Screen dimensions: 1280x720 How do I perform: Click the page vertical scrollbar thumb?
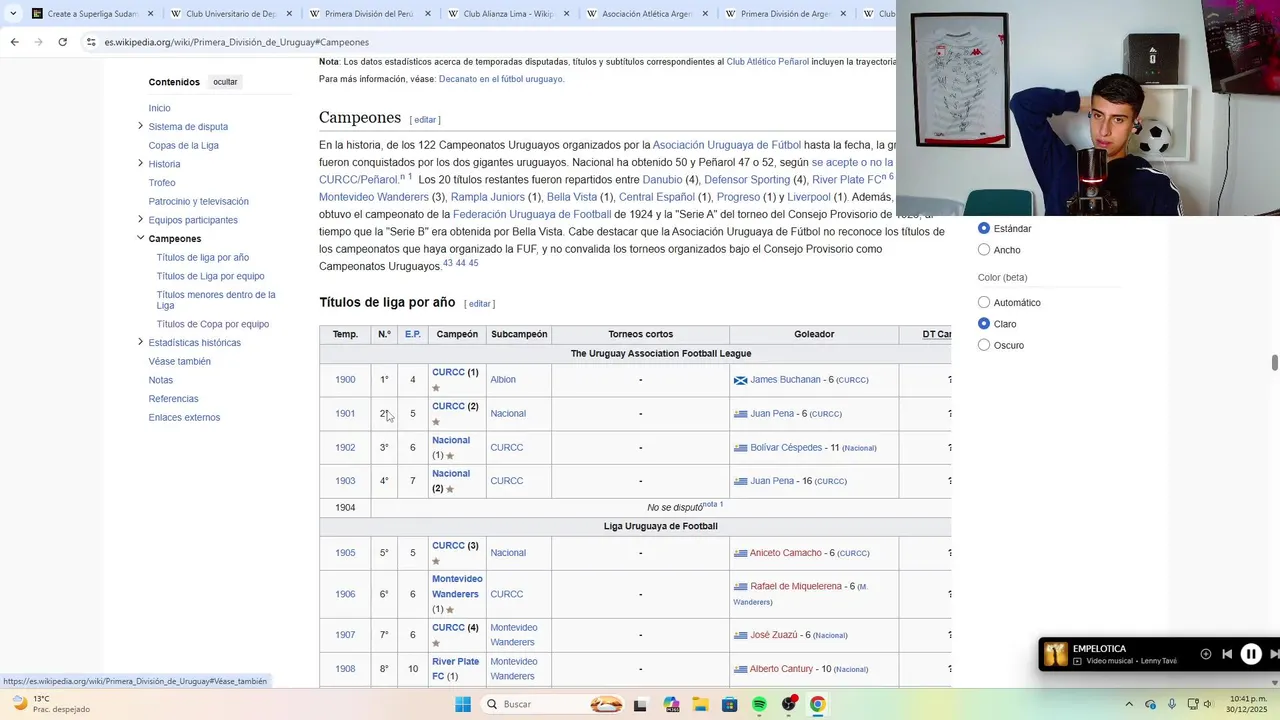point(1274,362)
